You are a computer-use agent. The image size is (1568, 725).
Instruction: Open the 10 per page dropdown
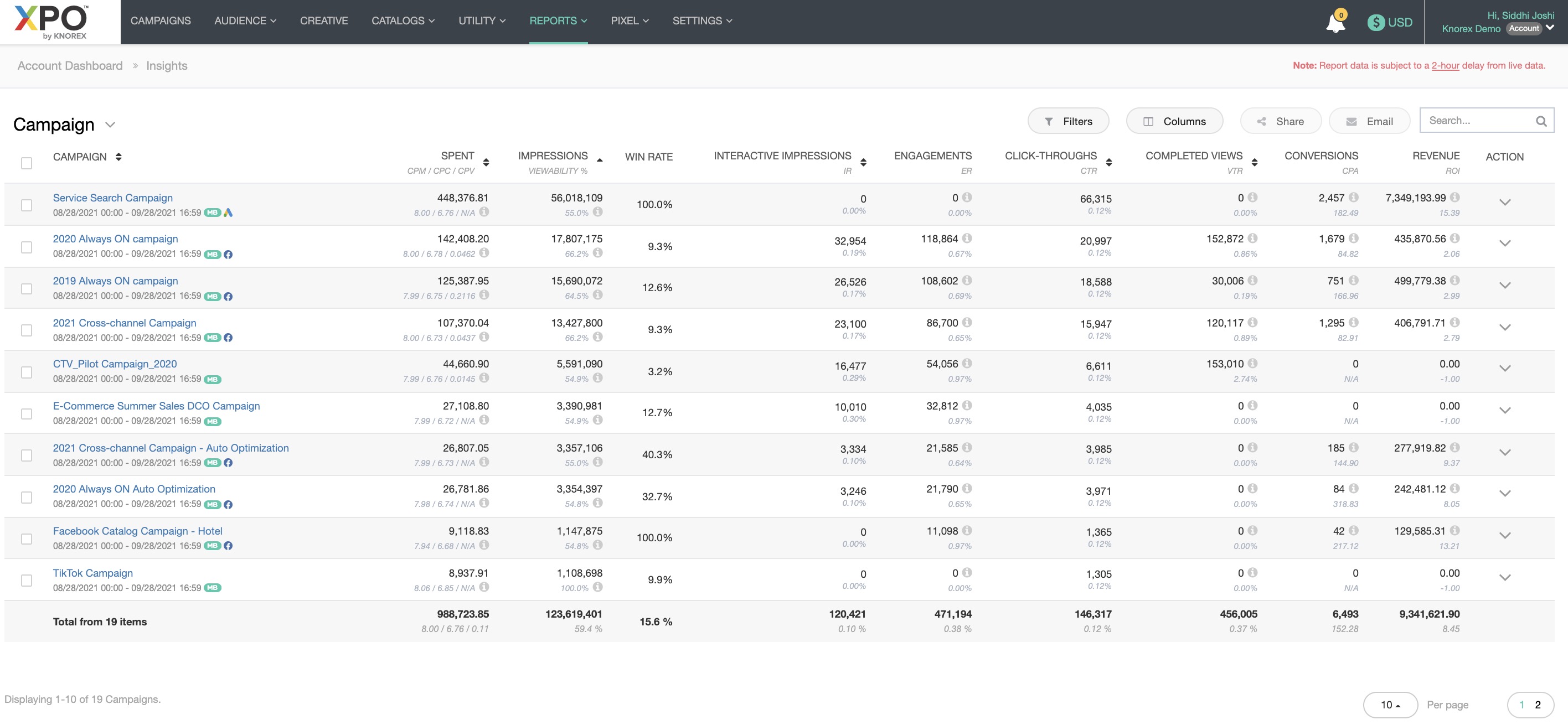[1390, 705]
